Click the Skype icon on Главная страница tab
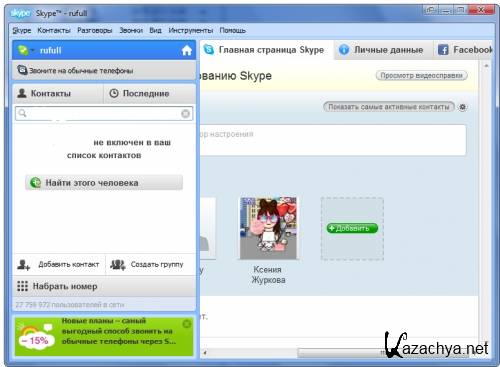 click(209, 50)
